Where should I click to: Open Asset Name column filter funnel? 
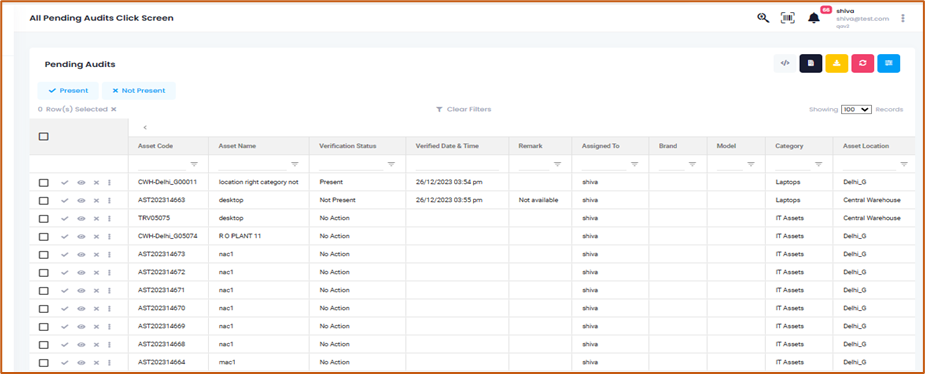pos(294,164)
